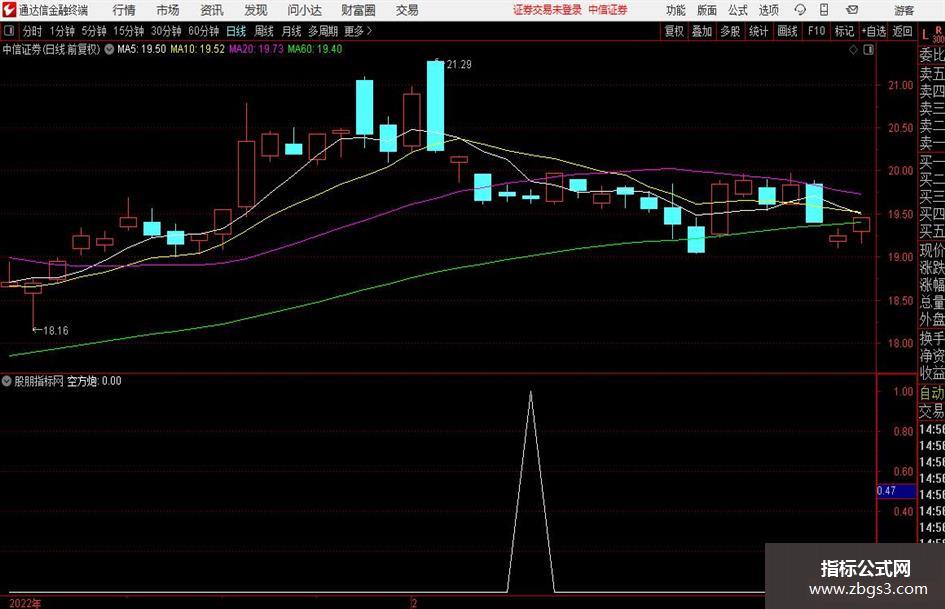Image resolution: width=945 pixels, height=609 pixels.
Task: Open the 资讯 menu
Action: point(212,10)
